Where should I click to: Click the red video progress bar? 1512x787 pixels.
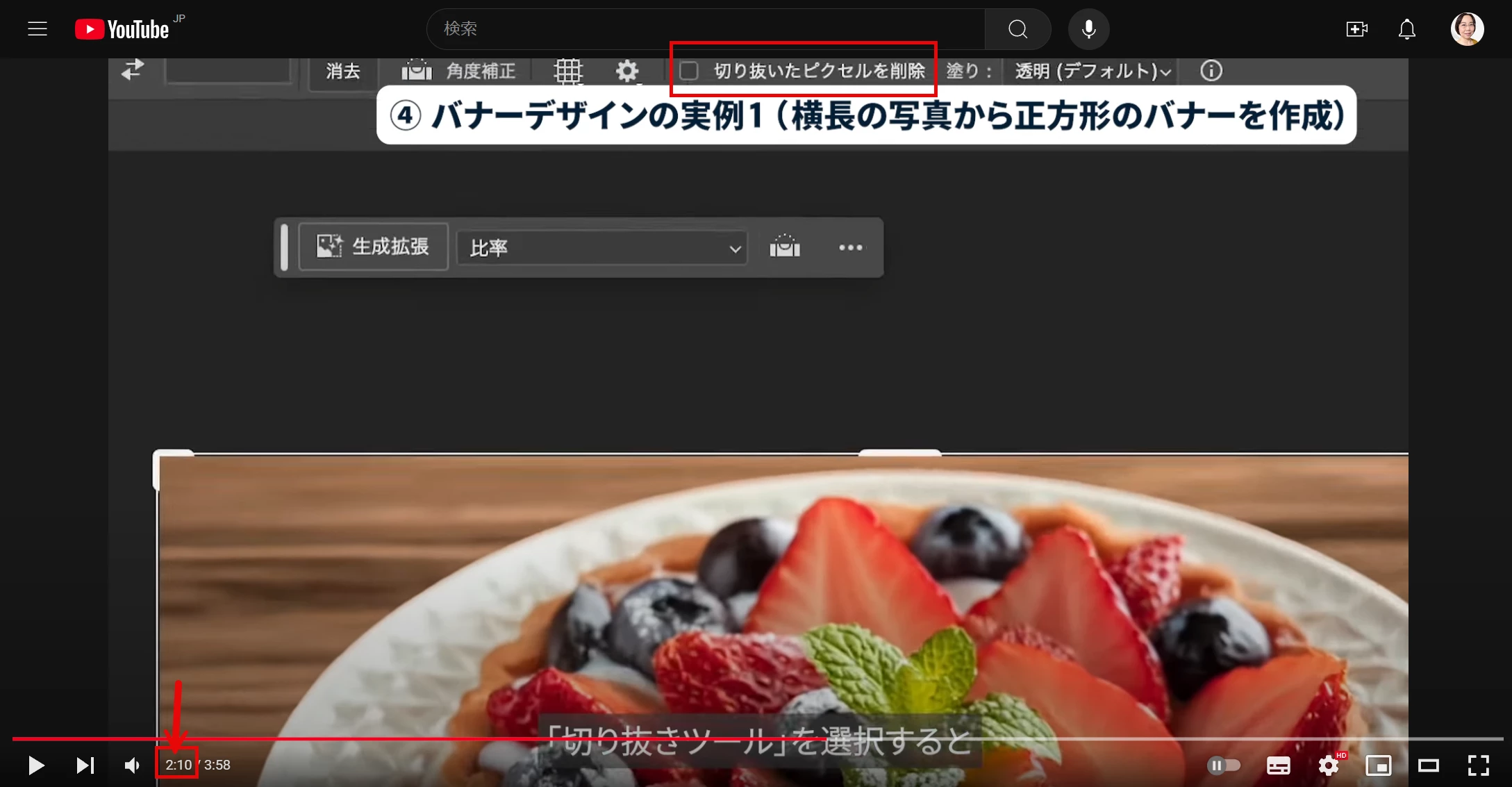[417, 739]
